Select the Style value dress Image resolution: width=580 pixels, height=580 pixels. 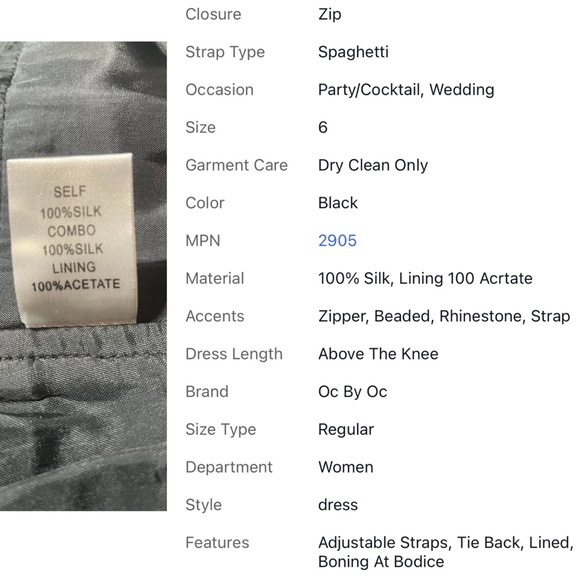click(x=338, y=505)
